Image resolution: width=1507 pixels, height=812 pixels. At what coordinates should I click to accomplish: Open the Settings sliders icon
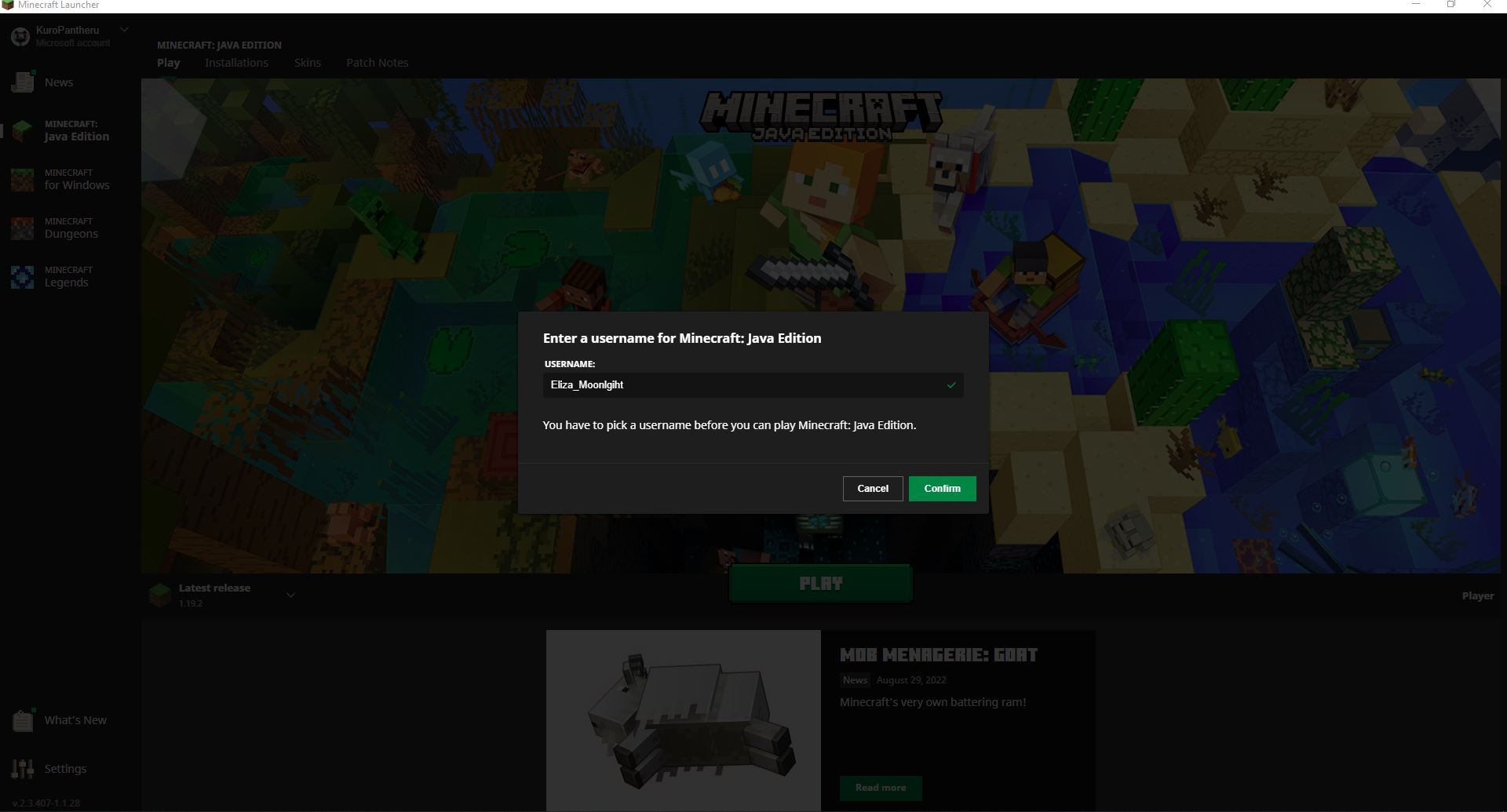click(23, 769)
